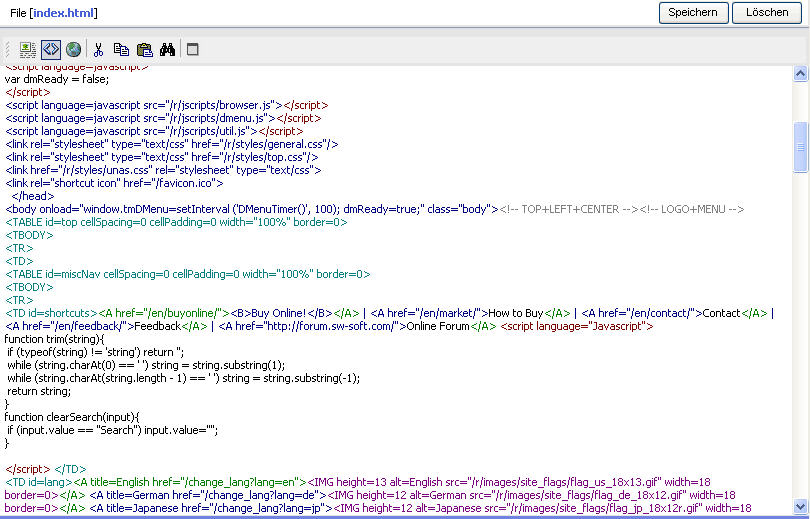Click the toolbar grip handle

[9, 49]
